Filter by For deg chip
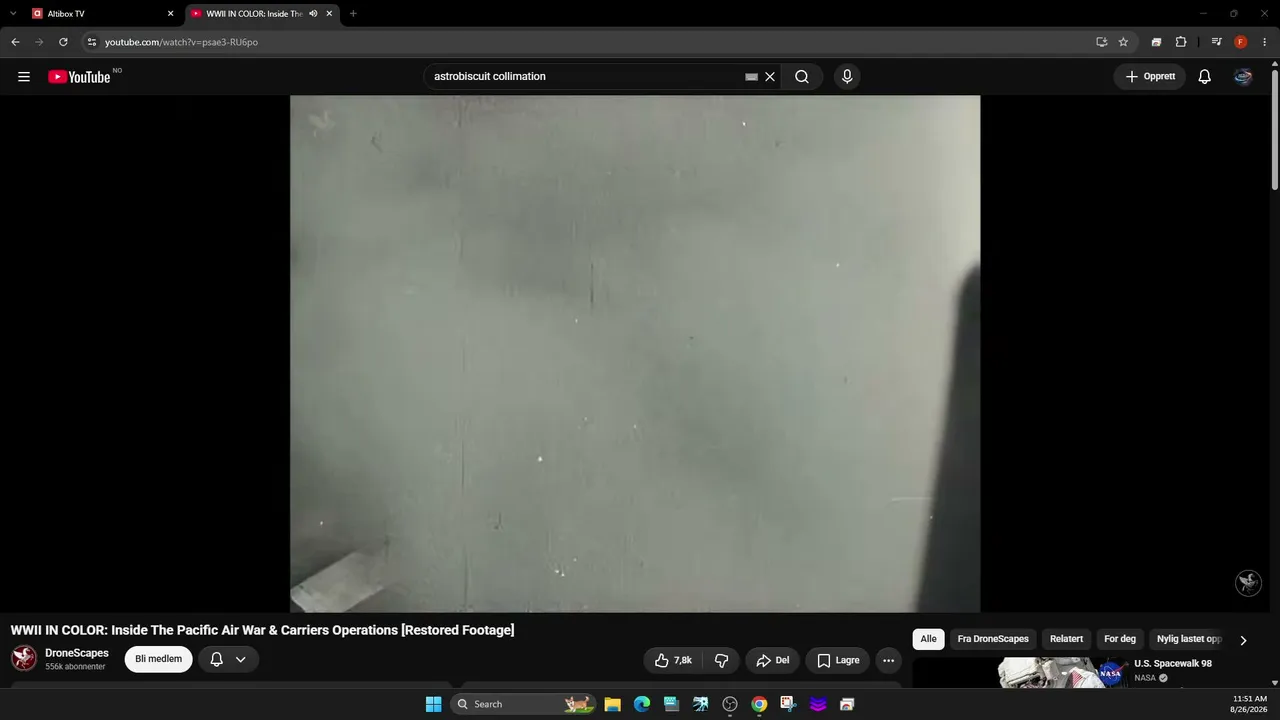The height and width of the screenshot is (720, 1280). coord(1120,639)
